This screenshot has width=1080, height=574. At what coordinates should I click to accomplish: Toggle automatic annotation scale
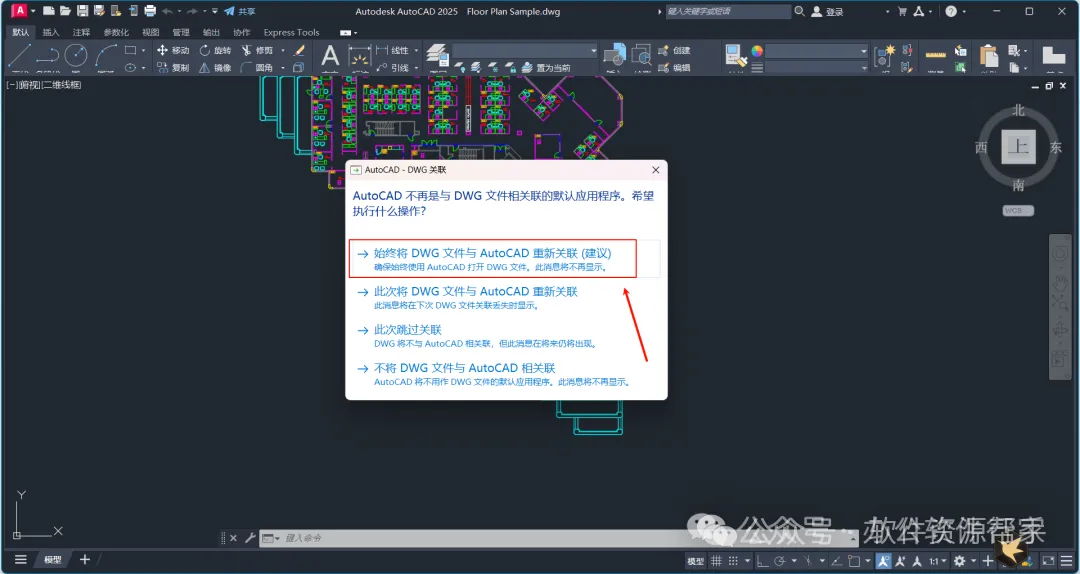901,561
